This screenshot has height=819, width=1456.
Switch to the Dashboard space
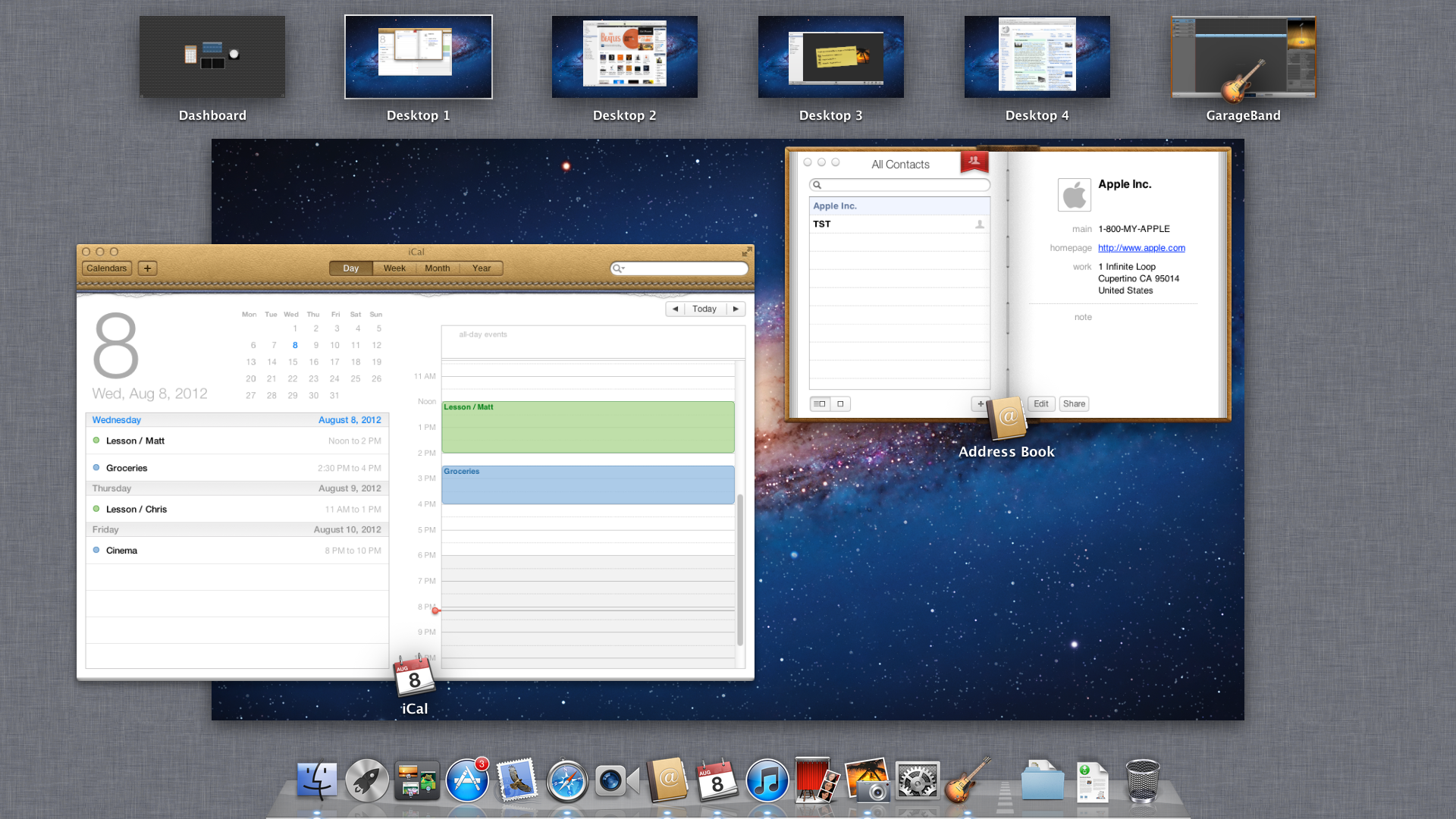(212, 57)
